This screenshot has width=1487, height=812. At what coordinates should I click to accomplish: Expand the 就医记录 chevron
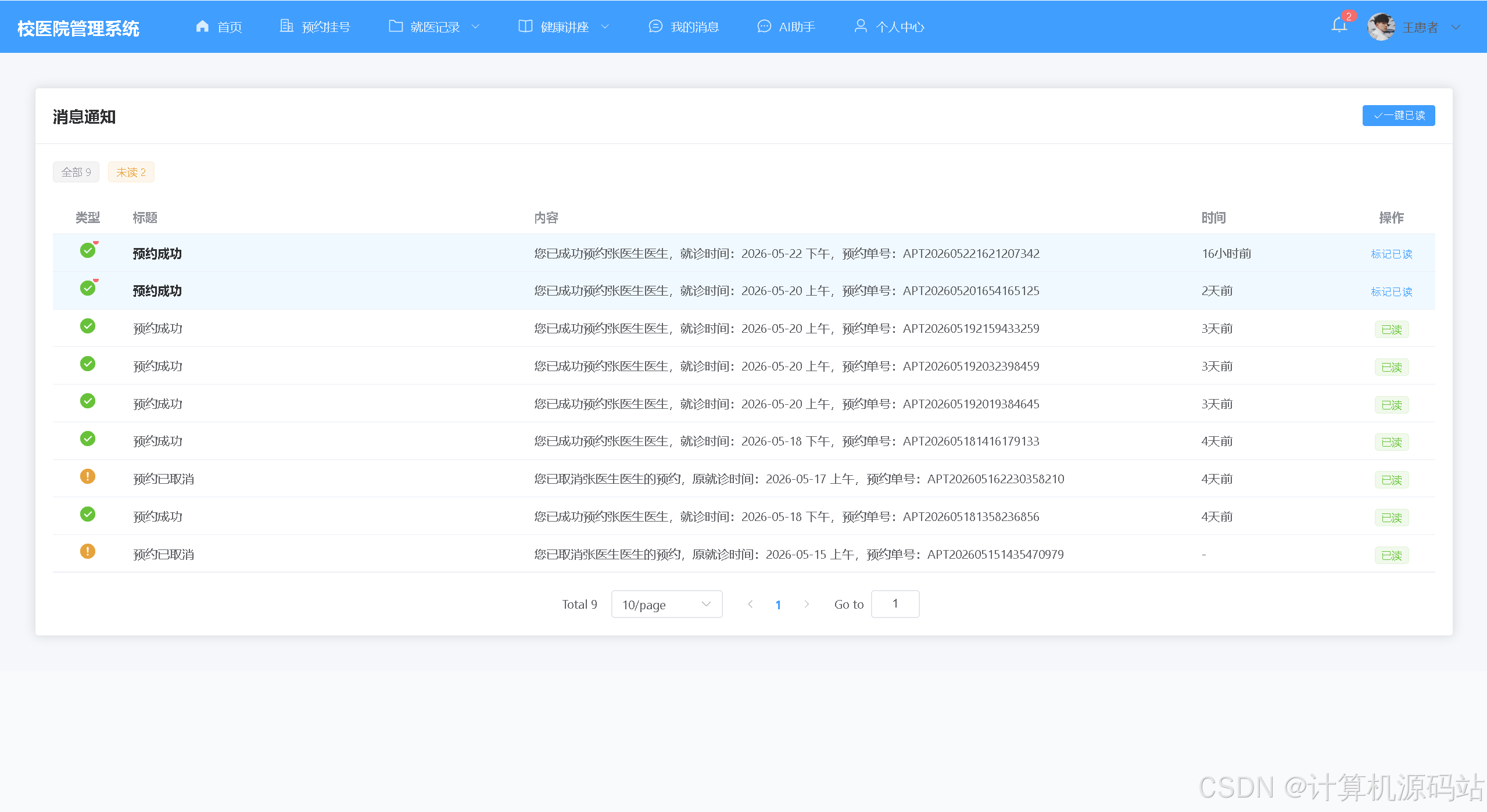coord(475,27)
